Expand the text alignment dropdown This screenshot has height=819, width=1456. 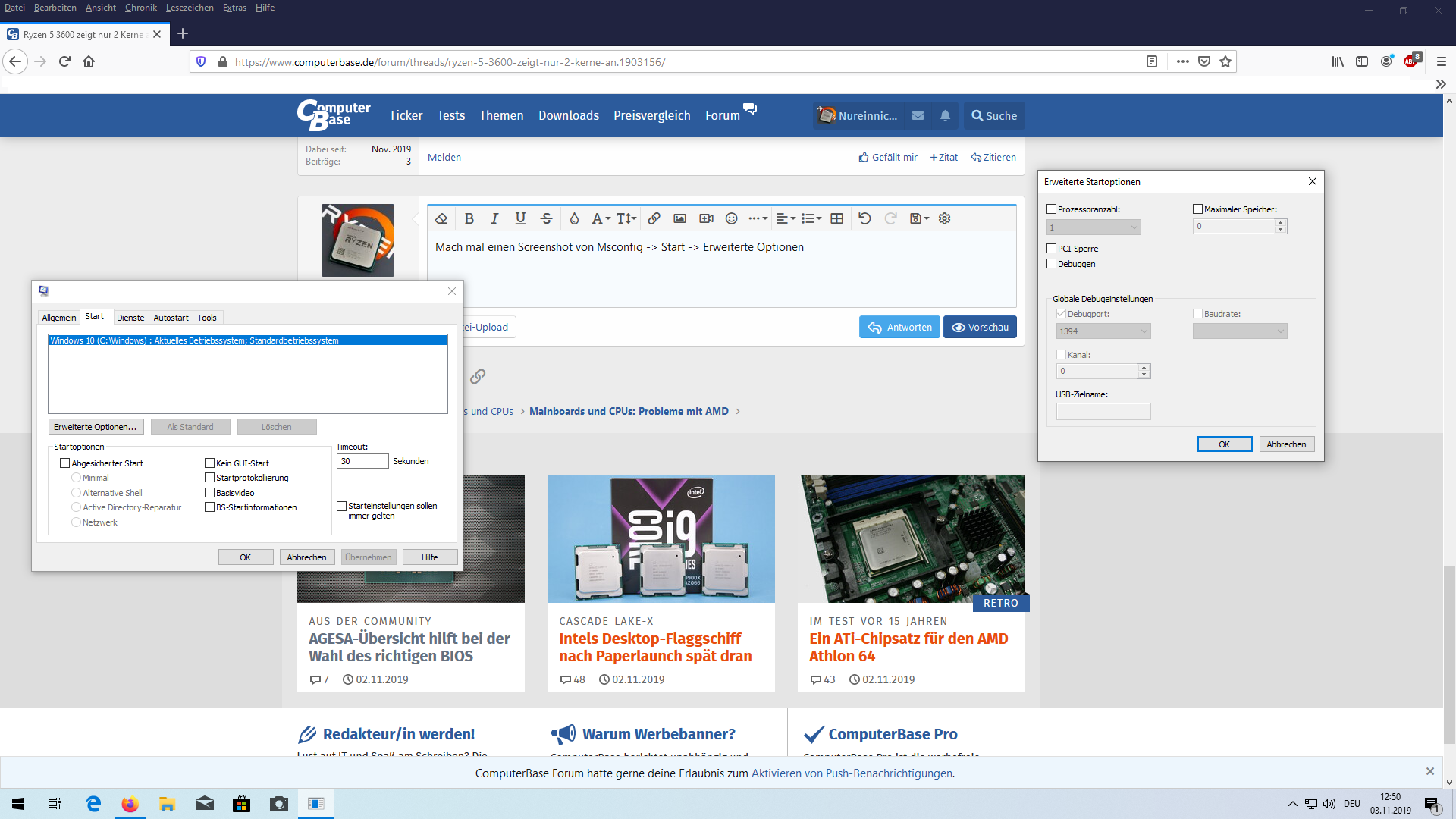(786, 218)
